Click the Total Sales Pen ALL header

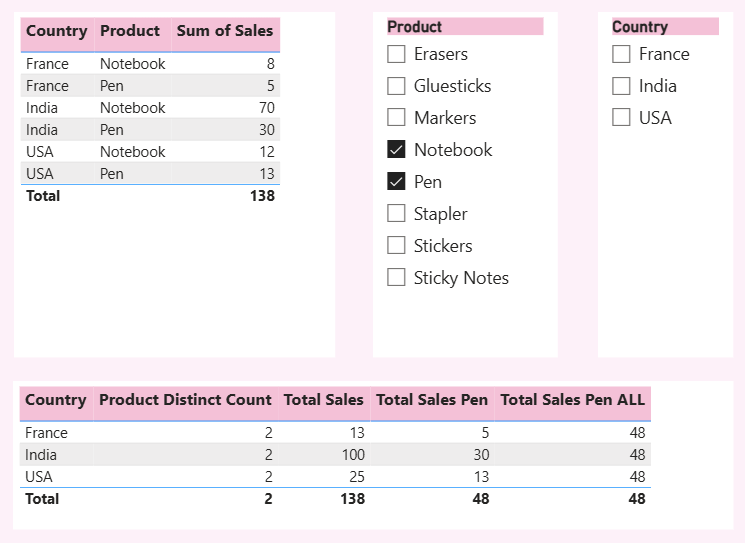pyautogui.click(x=572, y=400)
